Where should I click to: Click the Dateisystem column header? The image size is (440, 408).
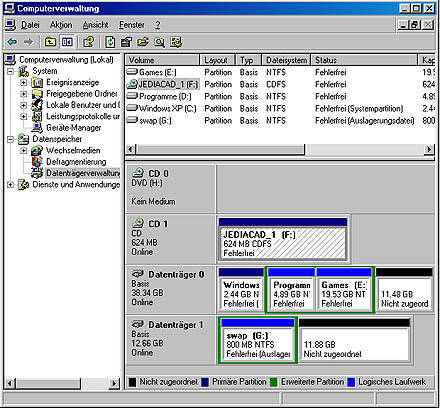tap(286, 60)
